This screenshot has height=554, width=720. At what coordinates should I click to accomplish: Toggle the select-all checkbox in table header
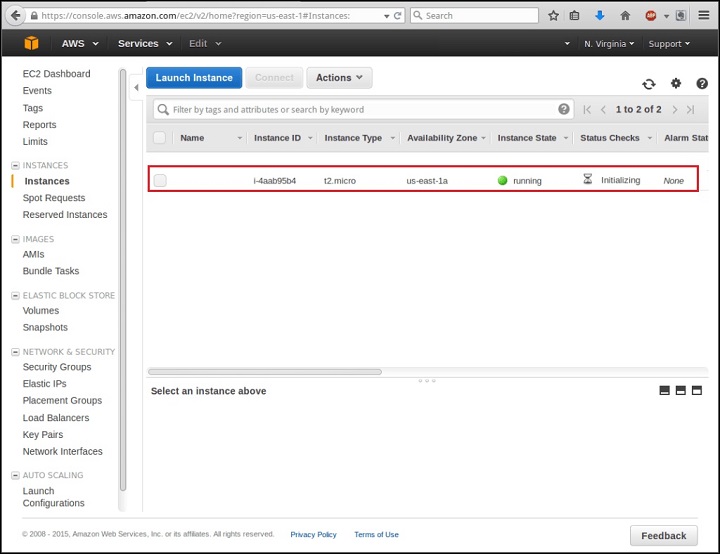tap(159, 137)
